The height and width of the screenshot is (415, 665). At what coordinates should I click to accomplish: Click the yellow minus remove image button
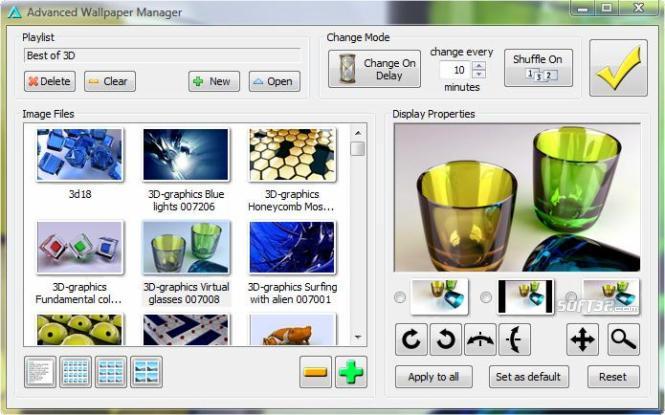tap(316, 372)
